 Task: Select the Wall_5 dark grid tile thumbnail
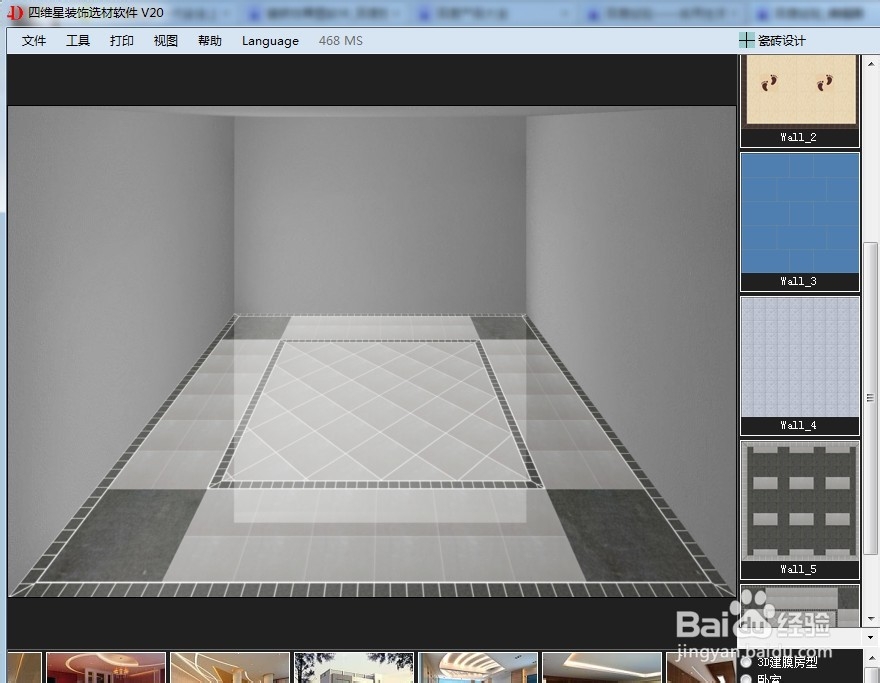coord(800,510)
